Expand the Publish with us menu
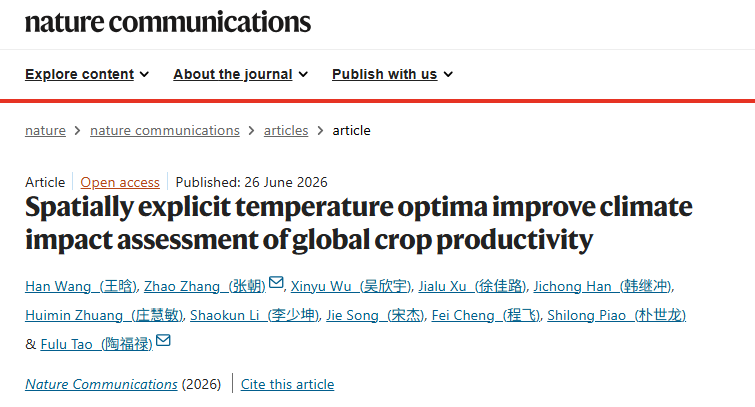Image resolution: width=755 pixels, height=407 pixels. pos(392,74)
